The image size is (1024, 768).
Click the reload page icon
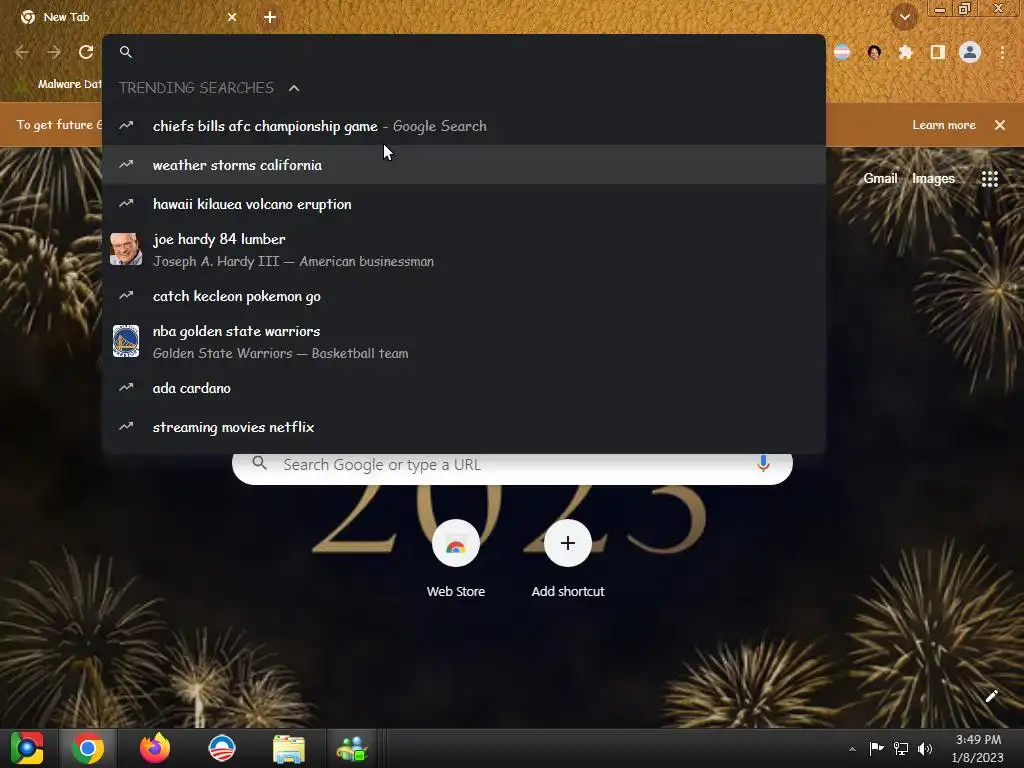click(x=86, y=52)
